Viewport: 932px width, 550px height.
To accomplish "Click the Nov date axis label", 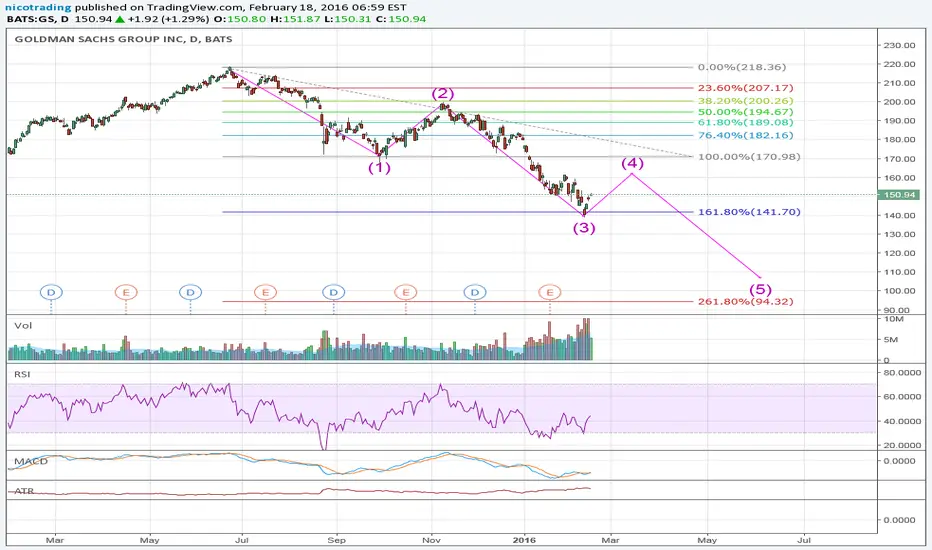I will tap(431, 540).
